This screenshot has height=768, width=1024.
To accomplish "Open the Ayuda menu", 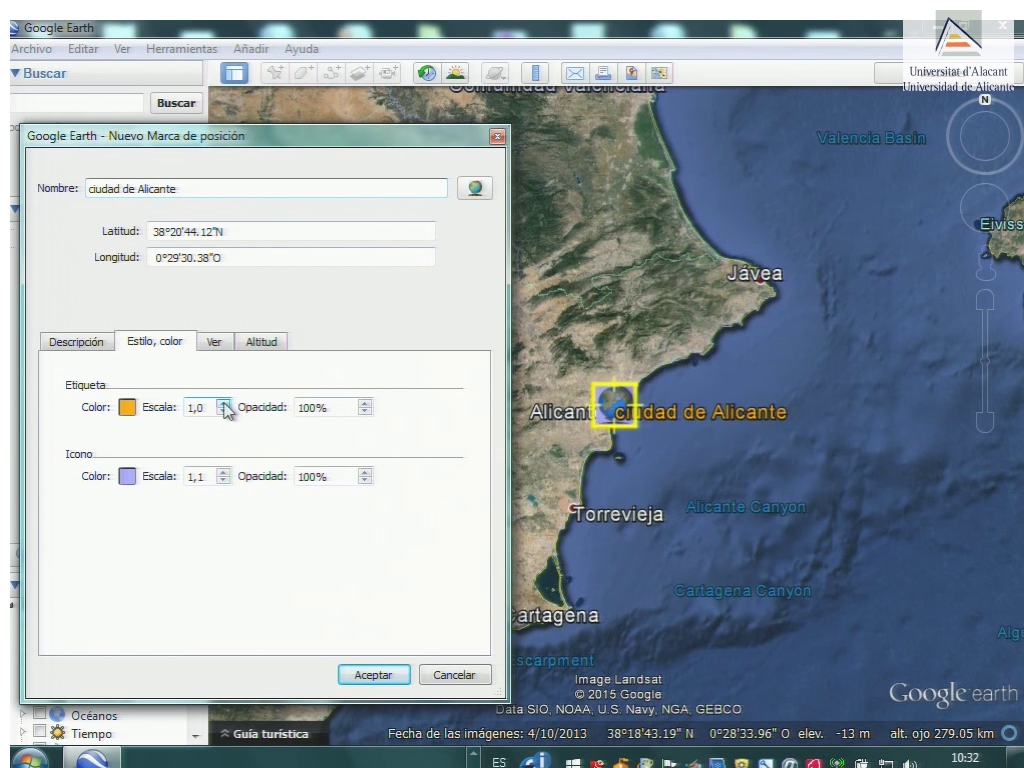I will 302,49.
